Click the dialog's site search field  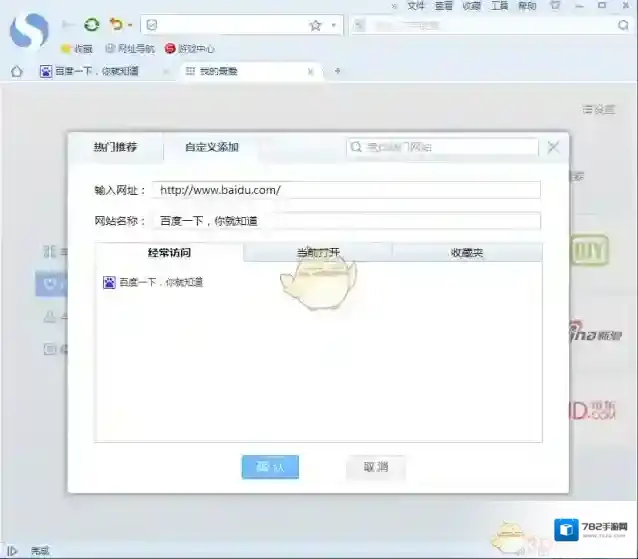pos(442,147)
